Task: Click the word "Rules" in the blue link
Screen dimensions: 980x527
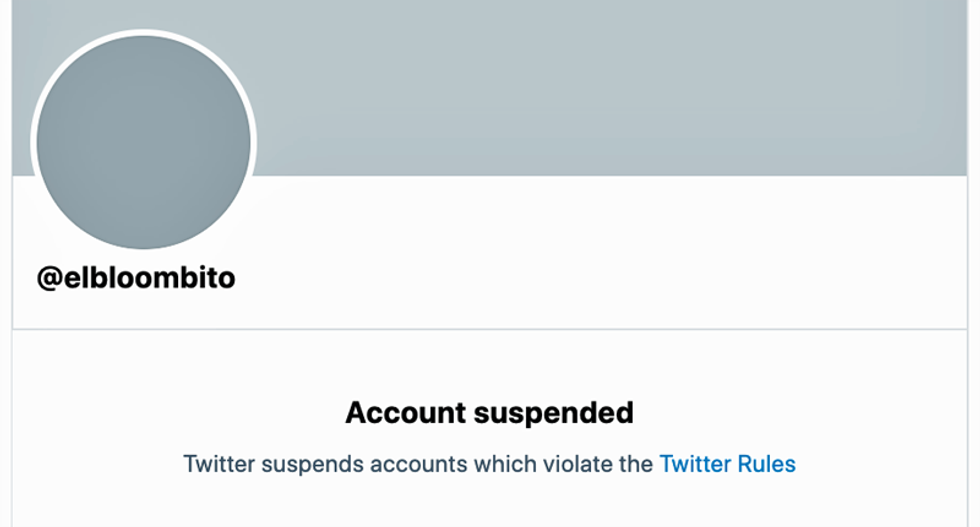Action: [767, 464]
